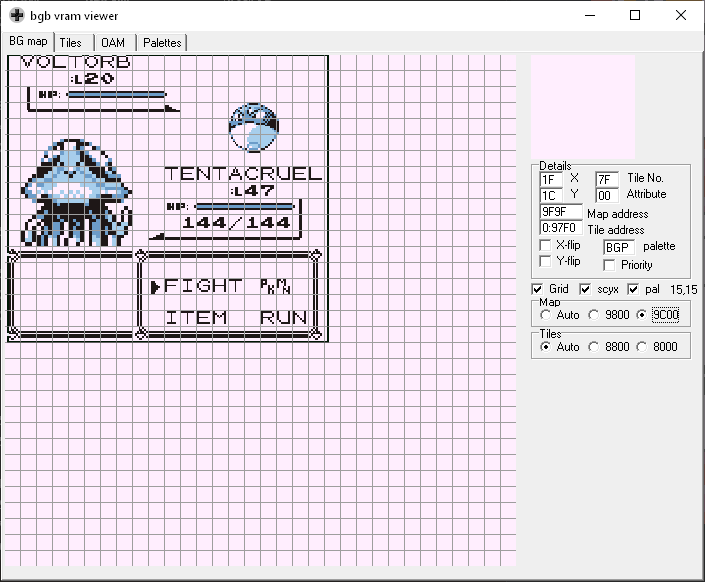The image size is (705, 582).
Task: Click the menu cursor arrow beside FIGHT
Action: tap(156, 287)
